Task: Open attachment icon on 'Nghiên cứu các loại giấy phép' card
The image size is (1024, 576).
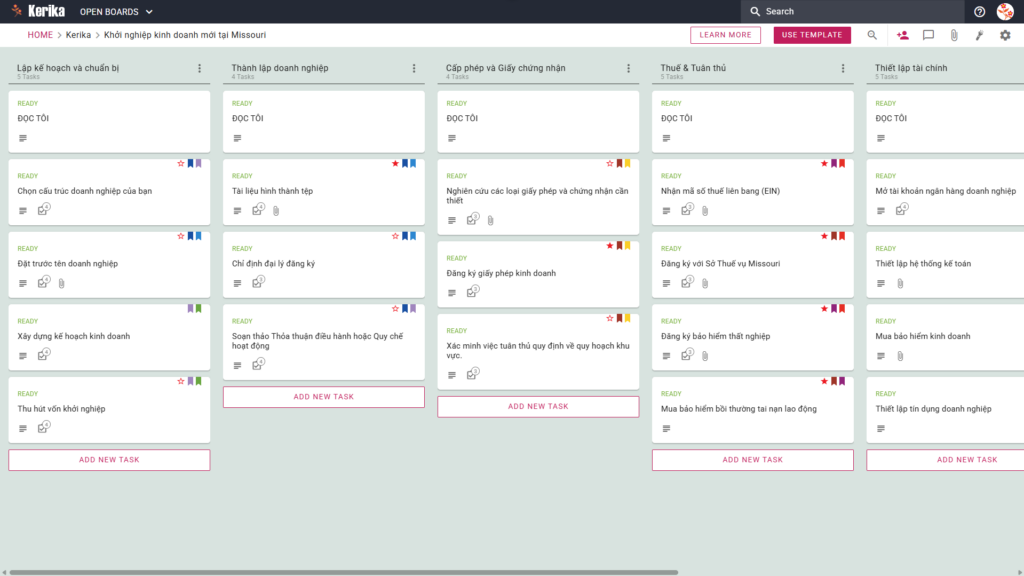Action: [x=490, y=221]
